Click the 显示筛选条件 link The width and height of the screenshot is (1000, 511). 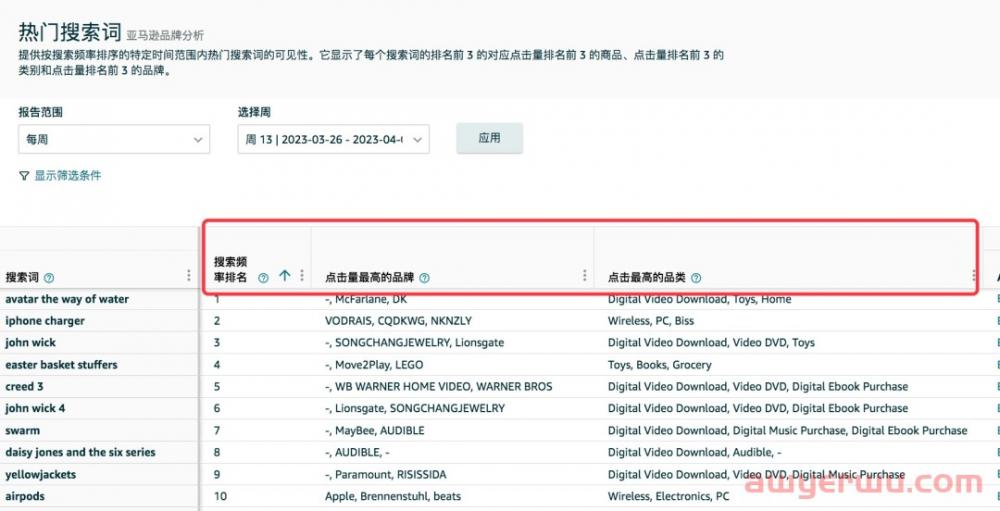pyautogui.click(x=68, y=175)
